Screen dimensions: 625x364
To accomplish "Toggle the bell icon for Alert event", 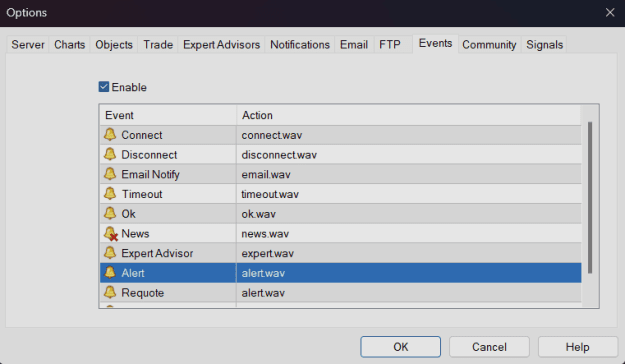I will (110, 273).
